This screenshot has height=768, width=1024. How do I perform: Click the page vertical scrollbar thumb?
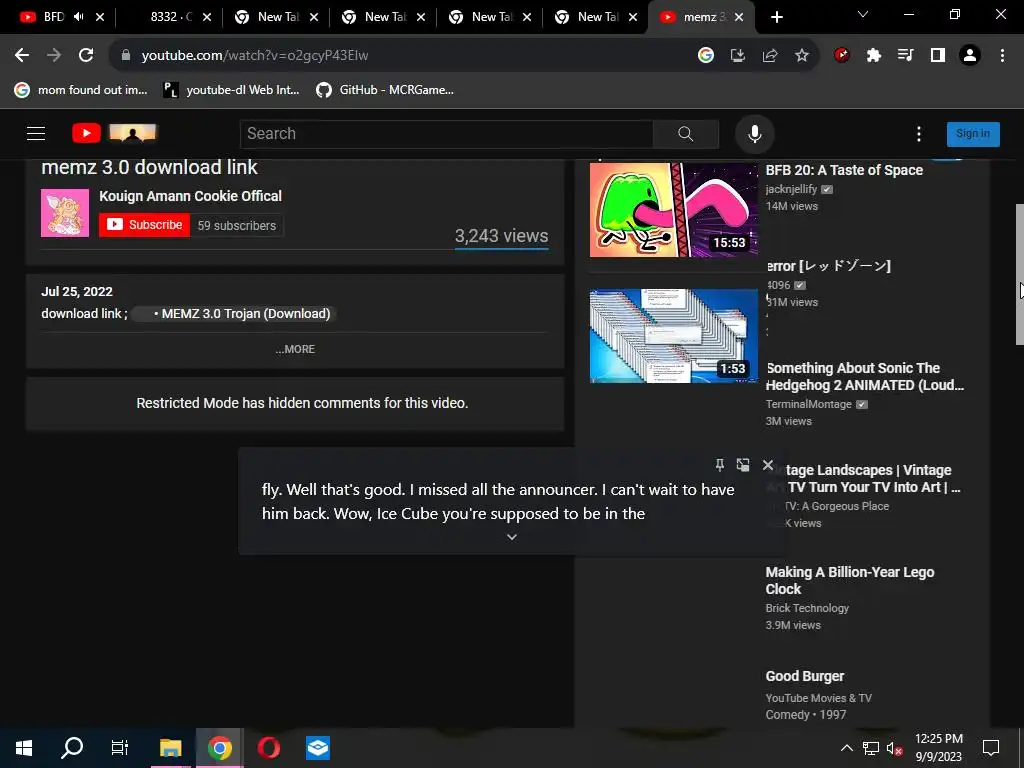pos(1019,274)
